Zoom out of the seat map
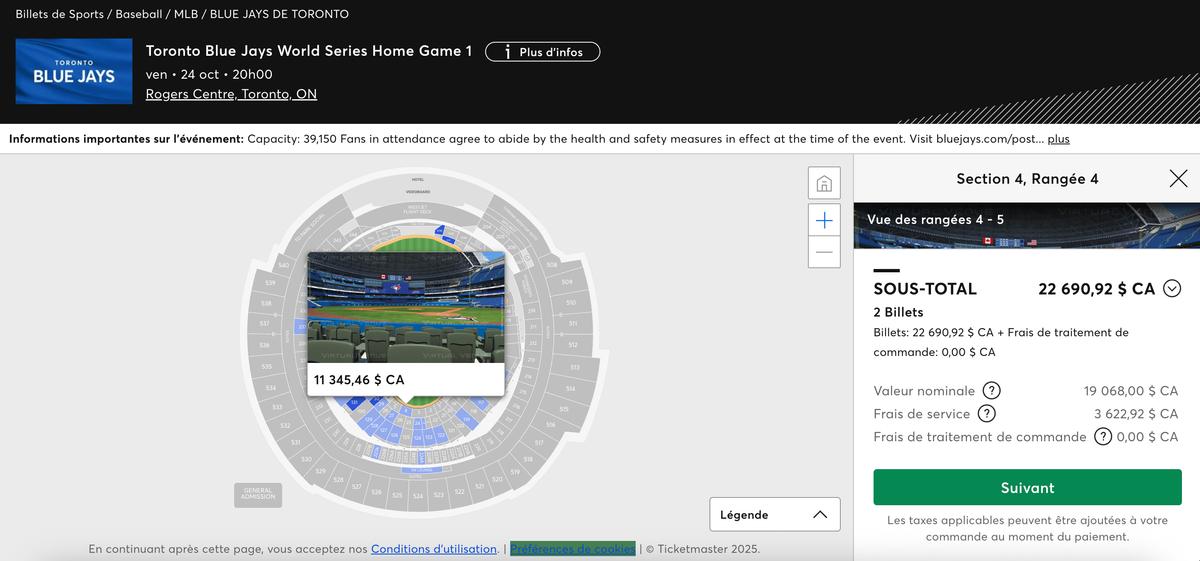The height and width of the screenshot is (561, 1200). point(824,252)
